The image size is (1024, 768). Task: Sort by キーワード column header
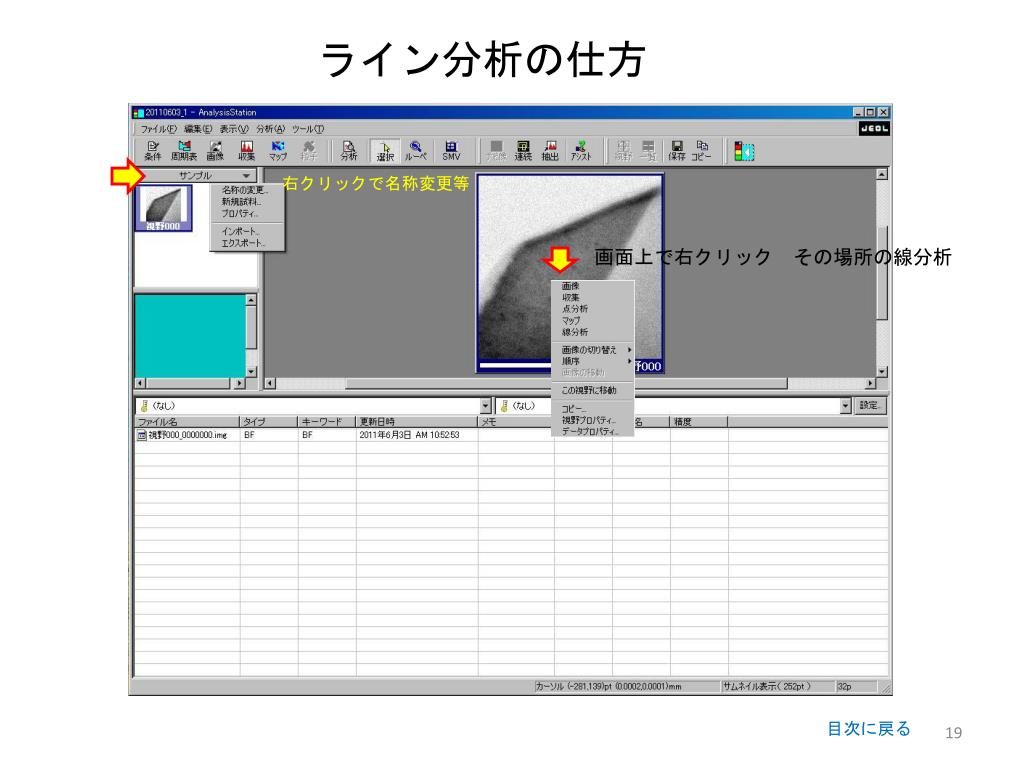[x=327, y=422]
